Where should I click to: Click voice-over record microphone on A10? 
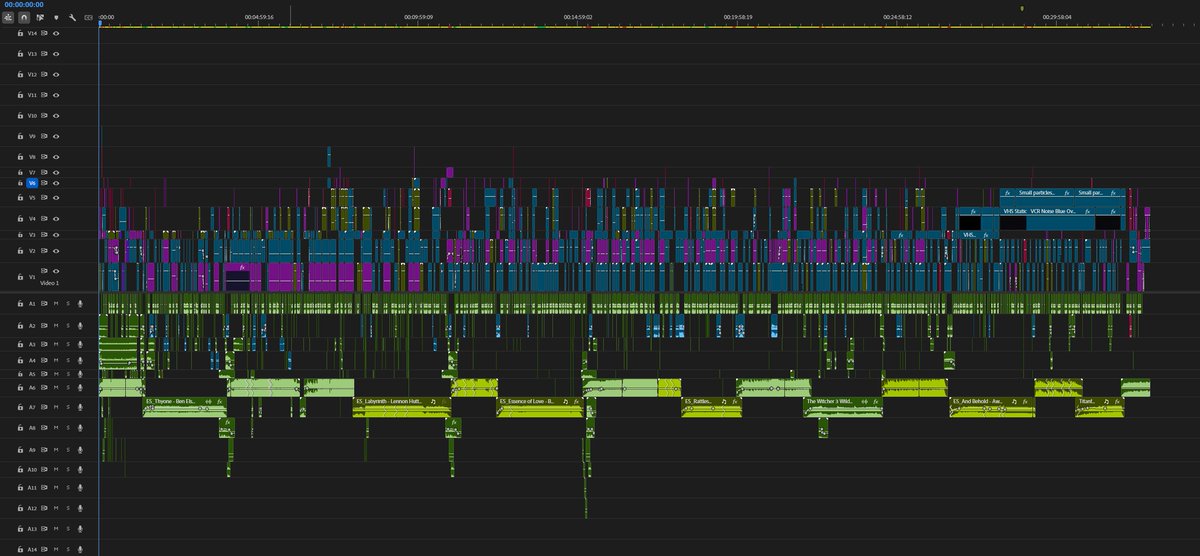coord(80,469)
